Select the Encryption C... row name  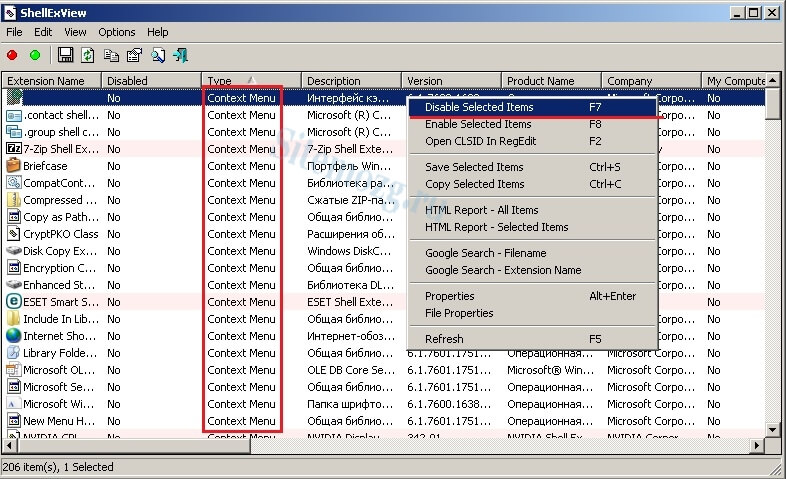click(60, 268)
